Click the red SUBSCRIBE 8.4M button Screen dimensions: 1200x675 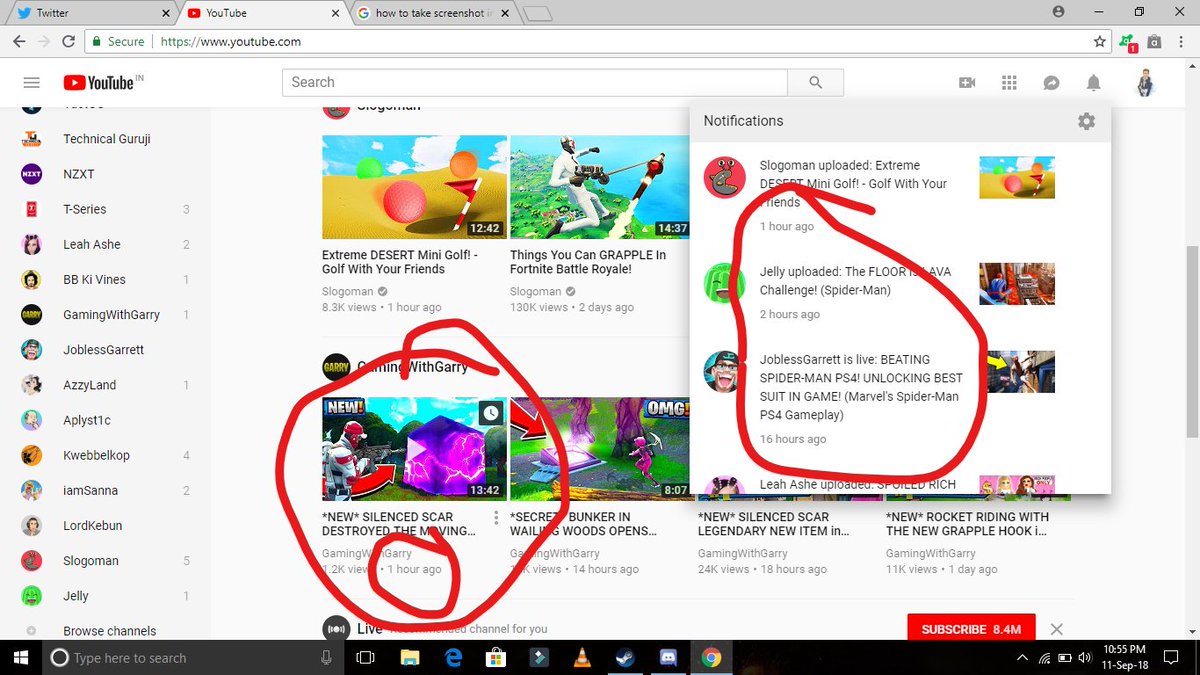pyautogui.click(x=971, y=629)
